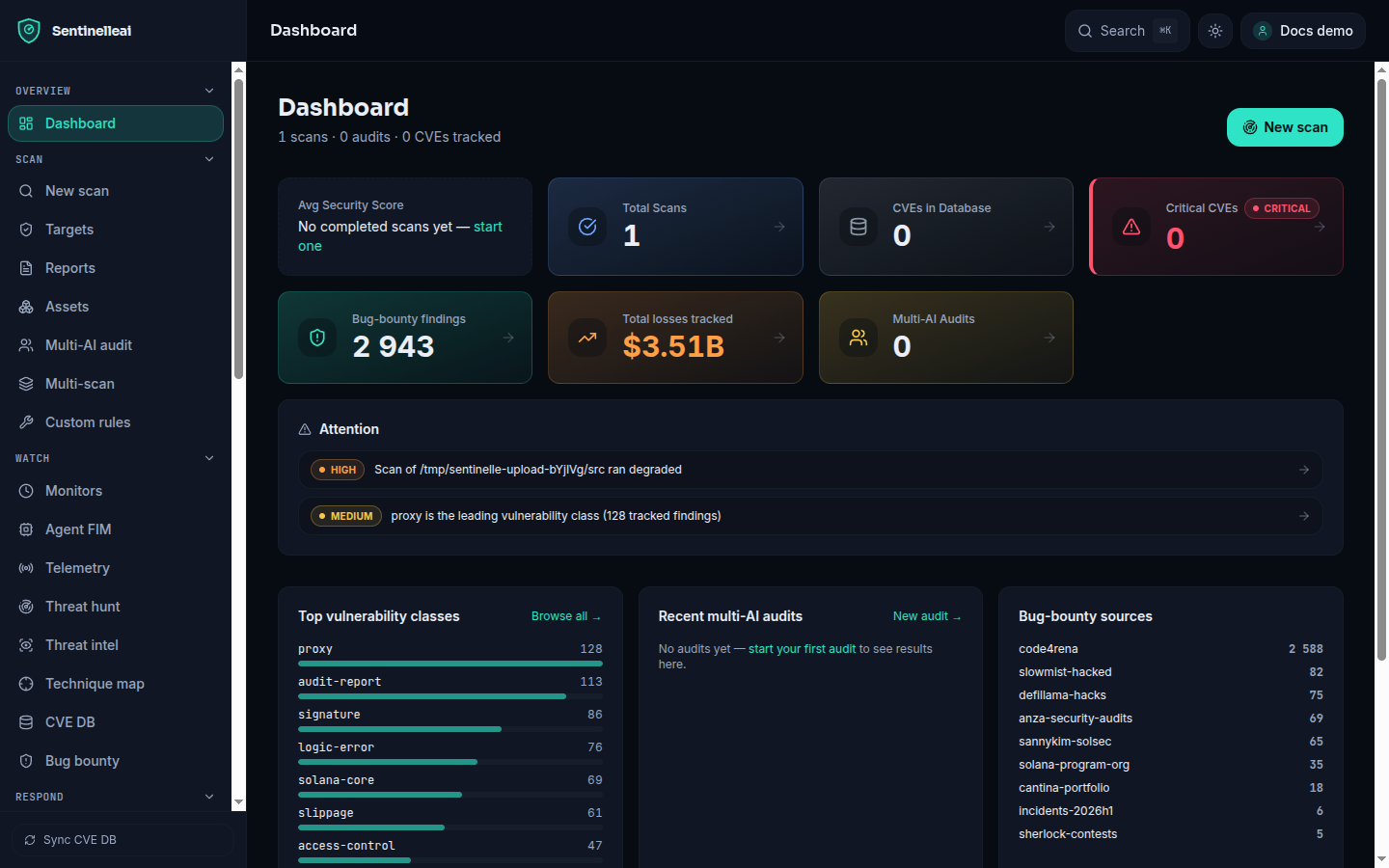Image resolution: width=1389 pixels, height=868 pixels.
Task: Click the Telemetry signal icon in sidebar
Action: (x=26, y=568)
